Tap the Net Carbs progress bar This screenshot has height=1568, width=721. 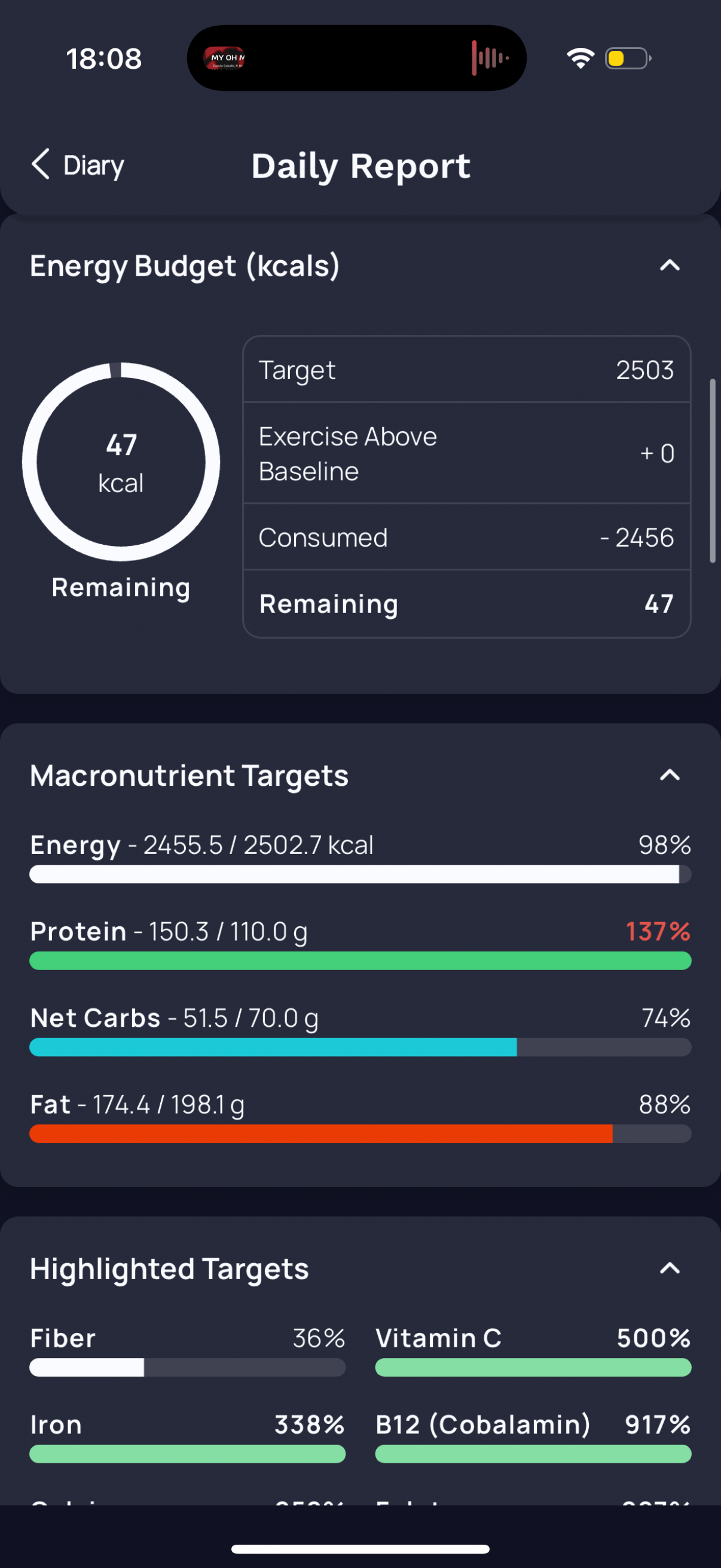click(x=360, y=1047)
